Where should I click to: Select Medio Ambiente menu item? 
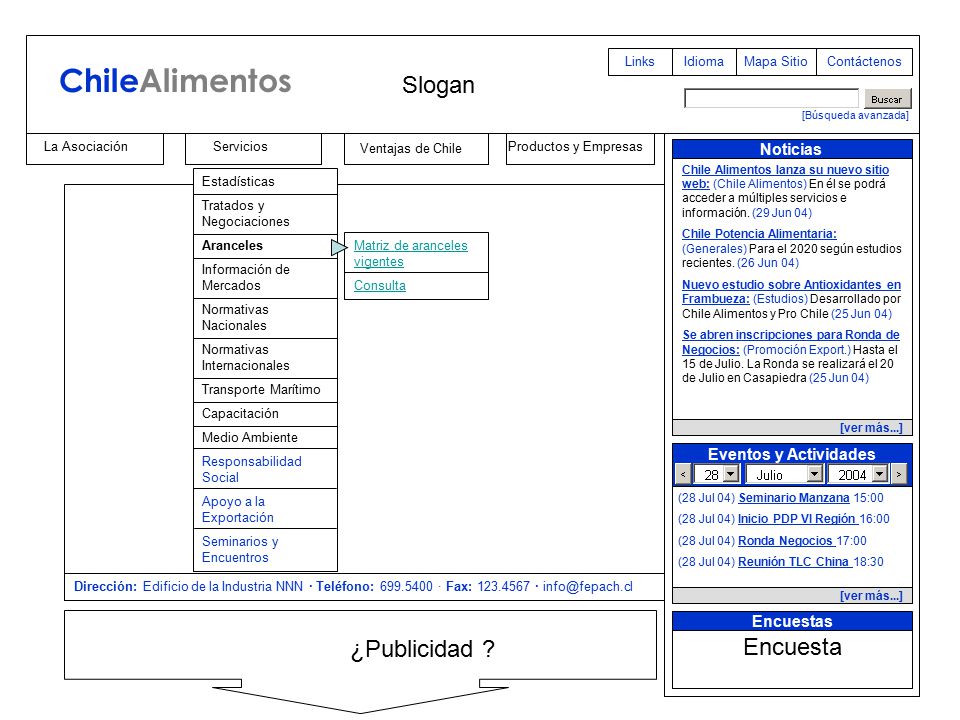[265, 438]
